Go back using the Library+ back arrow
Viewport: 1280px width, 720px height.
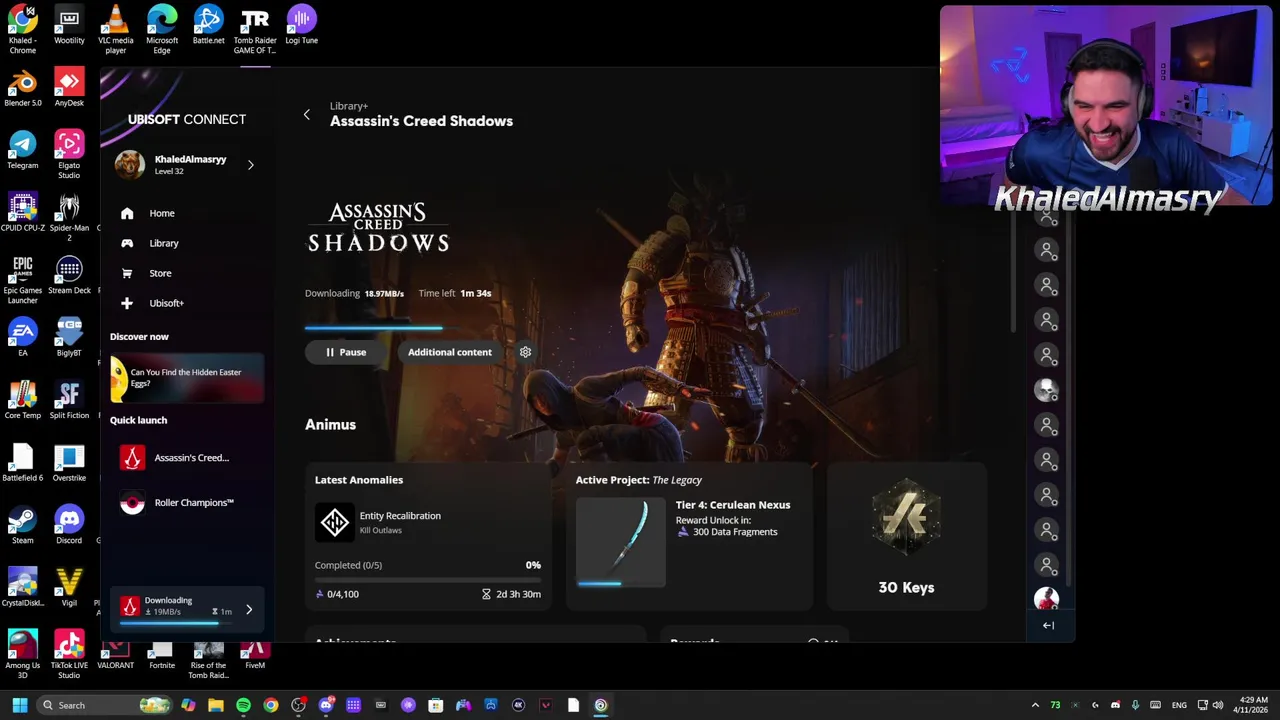point(307,114)
